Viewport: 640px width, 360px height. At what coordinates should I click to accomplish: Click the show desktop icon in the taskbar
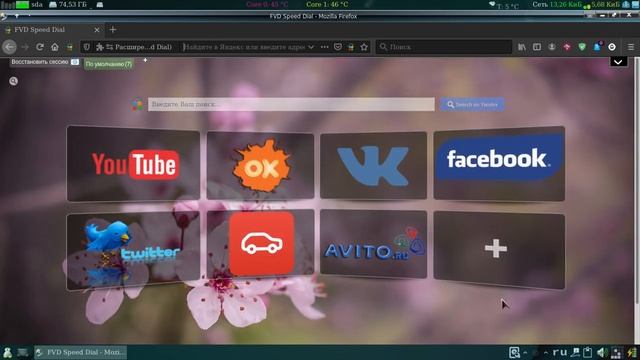point(22,353)
